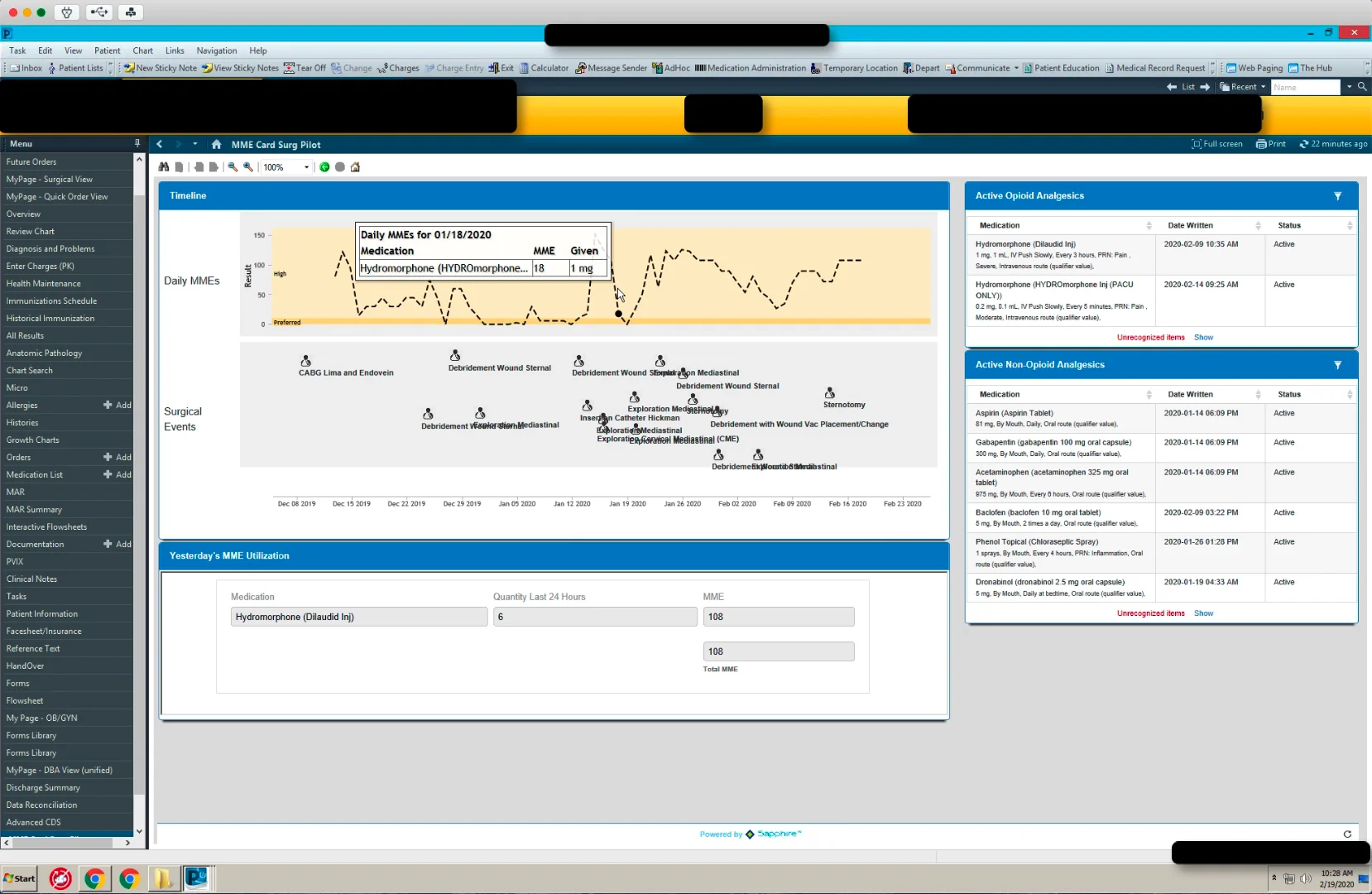
Task: Click the Windows Start button
Action: 19,879
